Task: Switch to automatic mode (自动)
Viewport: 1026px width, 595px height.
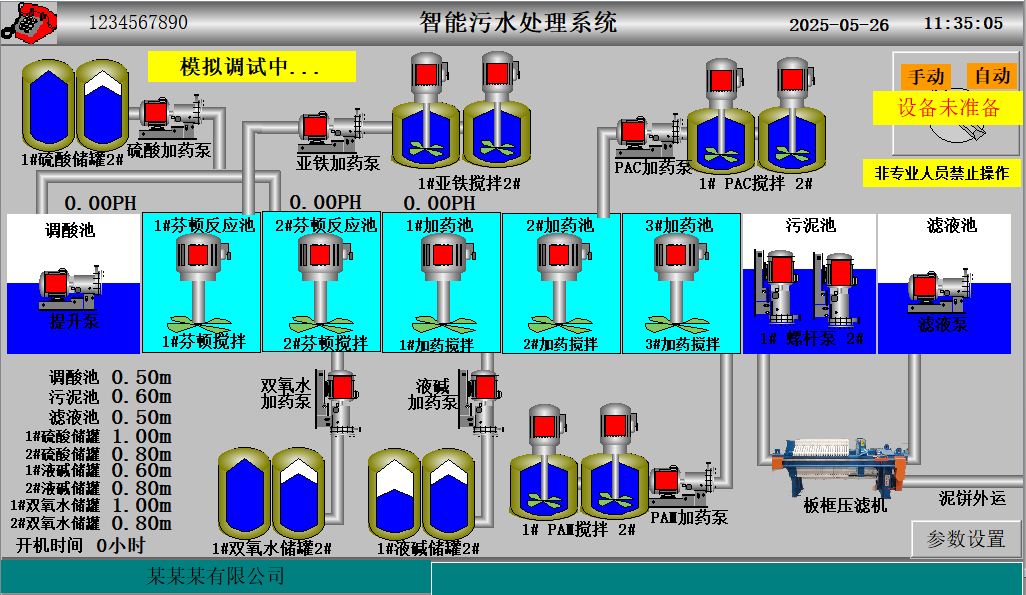Action: point(991,76)
